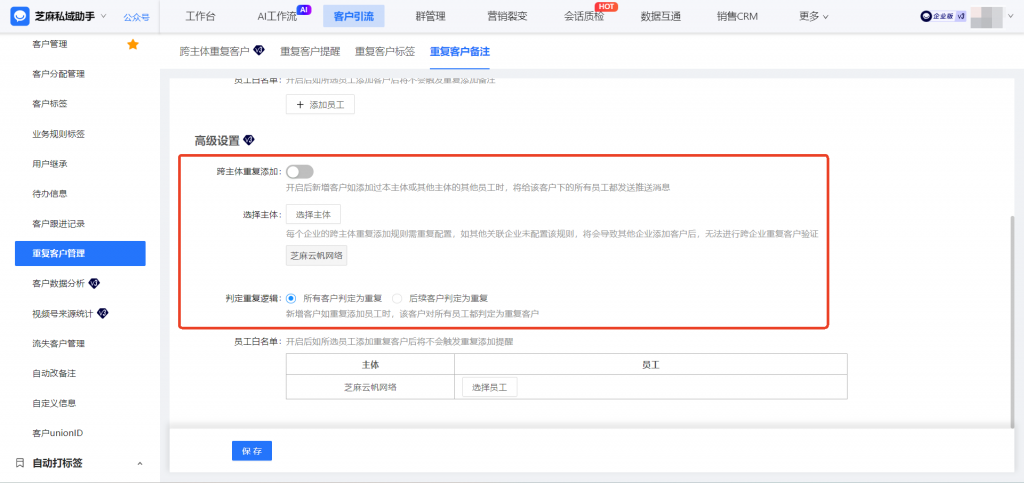
Task: Click the HOT badge icon
Action: pos(606,7)
